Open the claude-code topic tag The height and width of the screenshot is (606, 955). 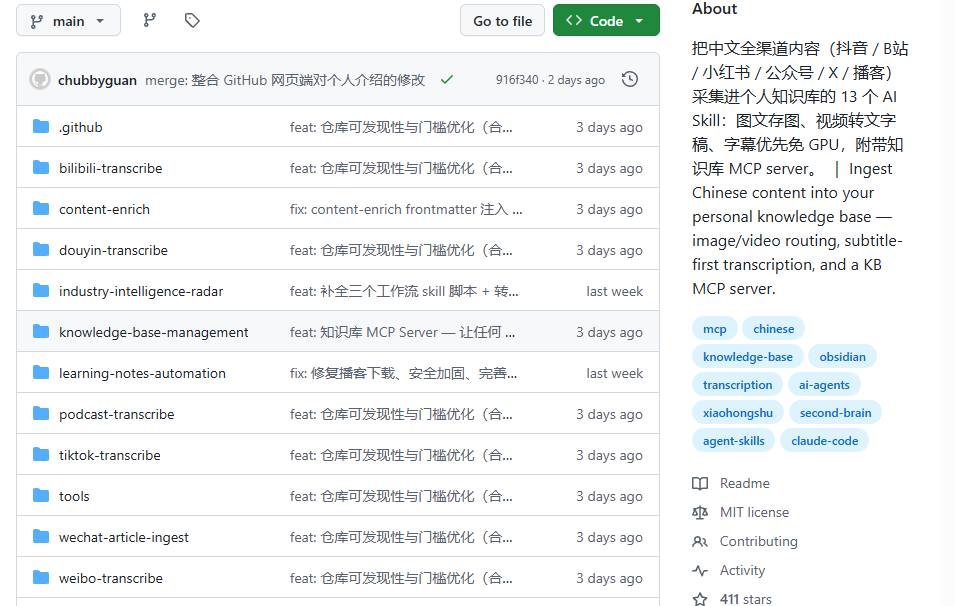point(825,441)
